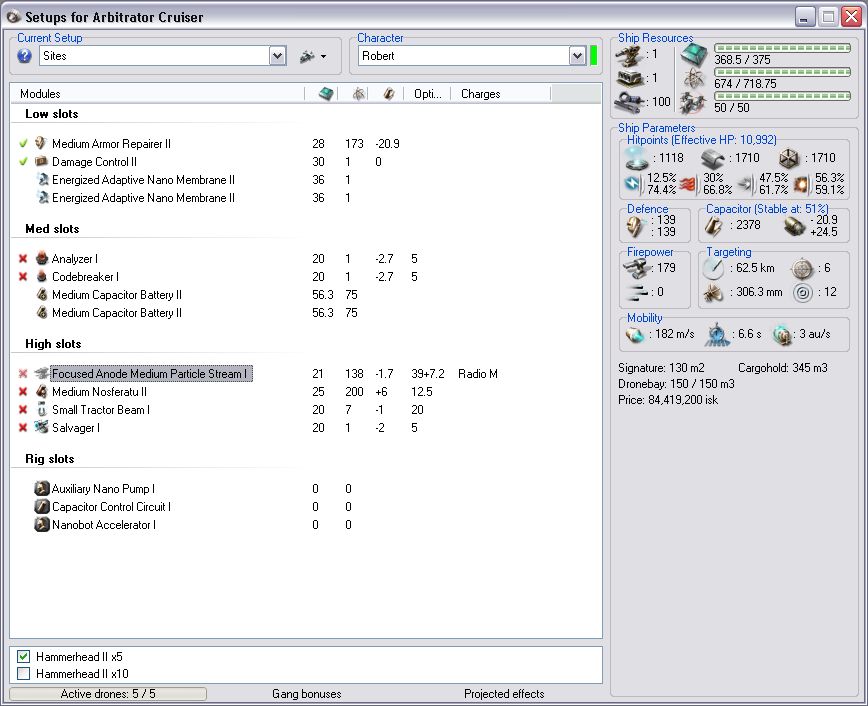
Task: Click first Medium Capacitor Battery II icon
Action: pyautogui.click(x=42, y=295)
